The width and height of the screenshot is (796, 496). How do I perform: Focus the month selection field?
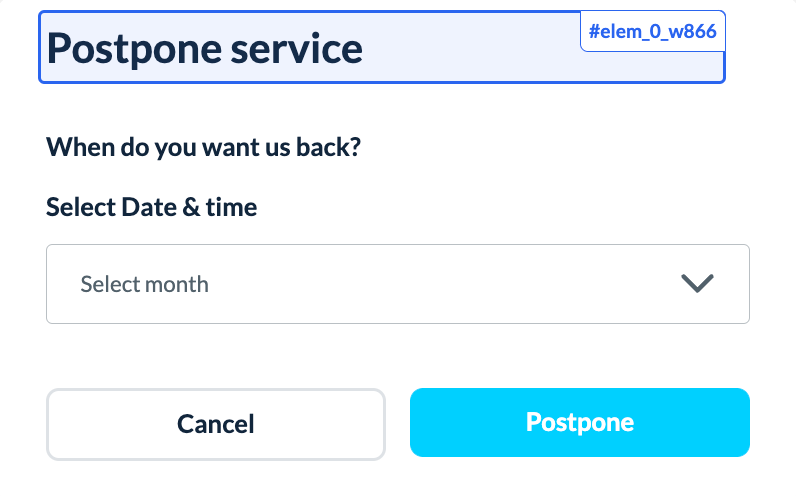pyautogui.click(x=397, y=284)
